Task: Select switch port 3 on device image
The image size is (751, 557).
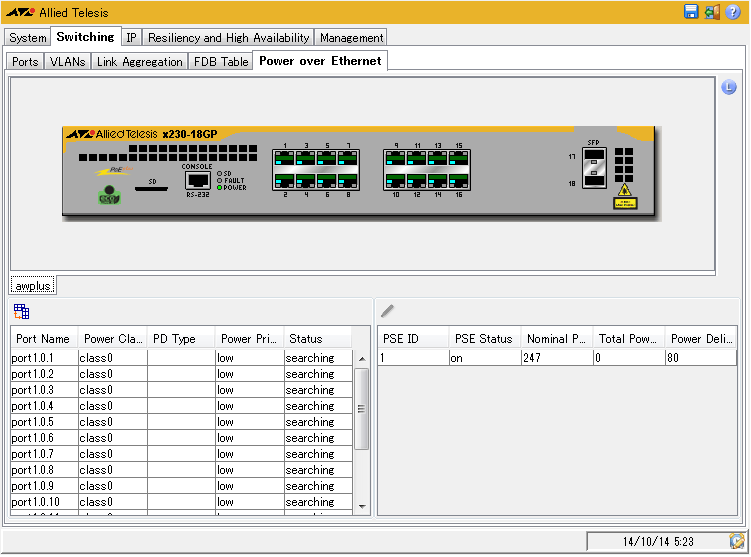Action: pos(306,158)
